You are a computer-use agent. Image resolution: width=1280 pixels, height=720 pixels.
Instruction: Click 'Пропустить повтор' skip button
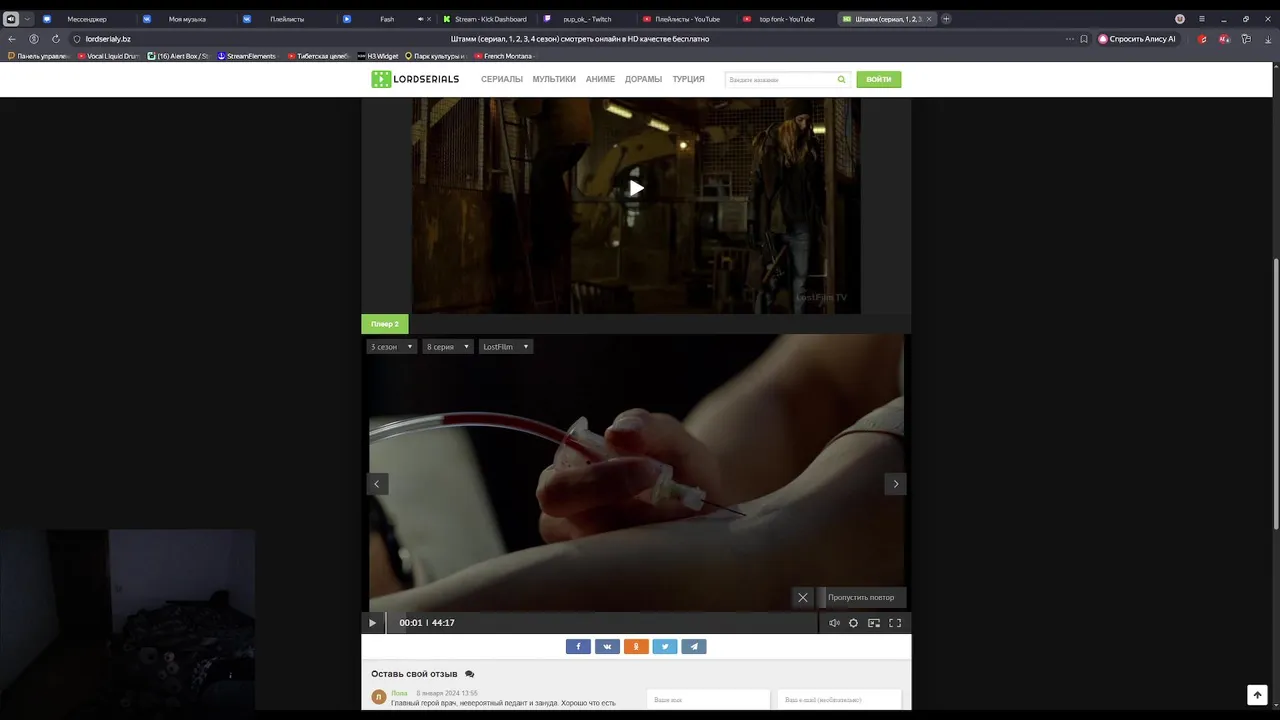[861, 597]
